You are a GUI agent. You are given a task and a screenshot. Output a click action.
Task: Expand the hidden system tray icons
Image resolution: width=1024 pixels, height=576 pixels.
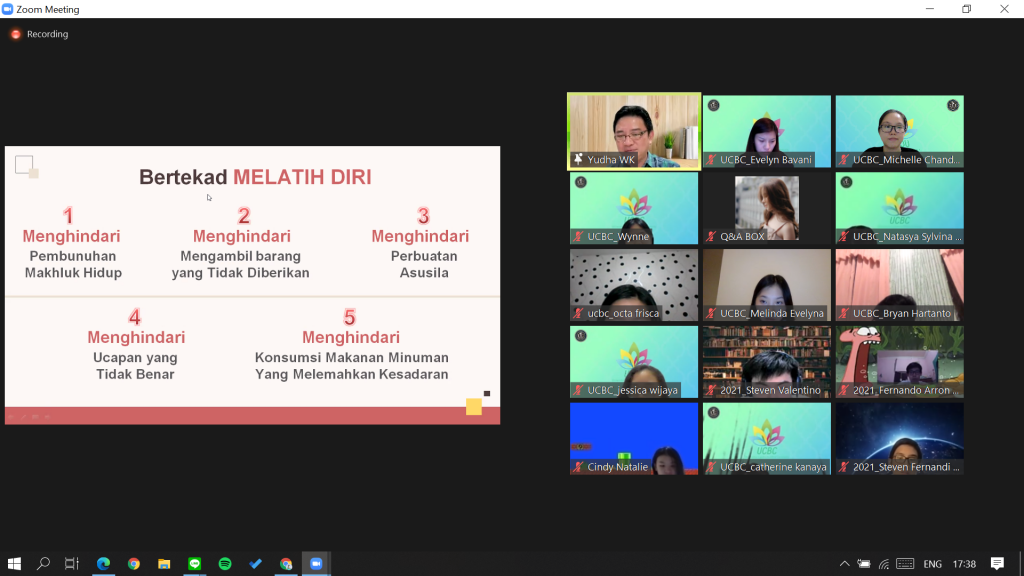coord(844,564)
